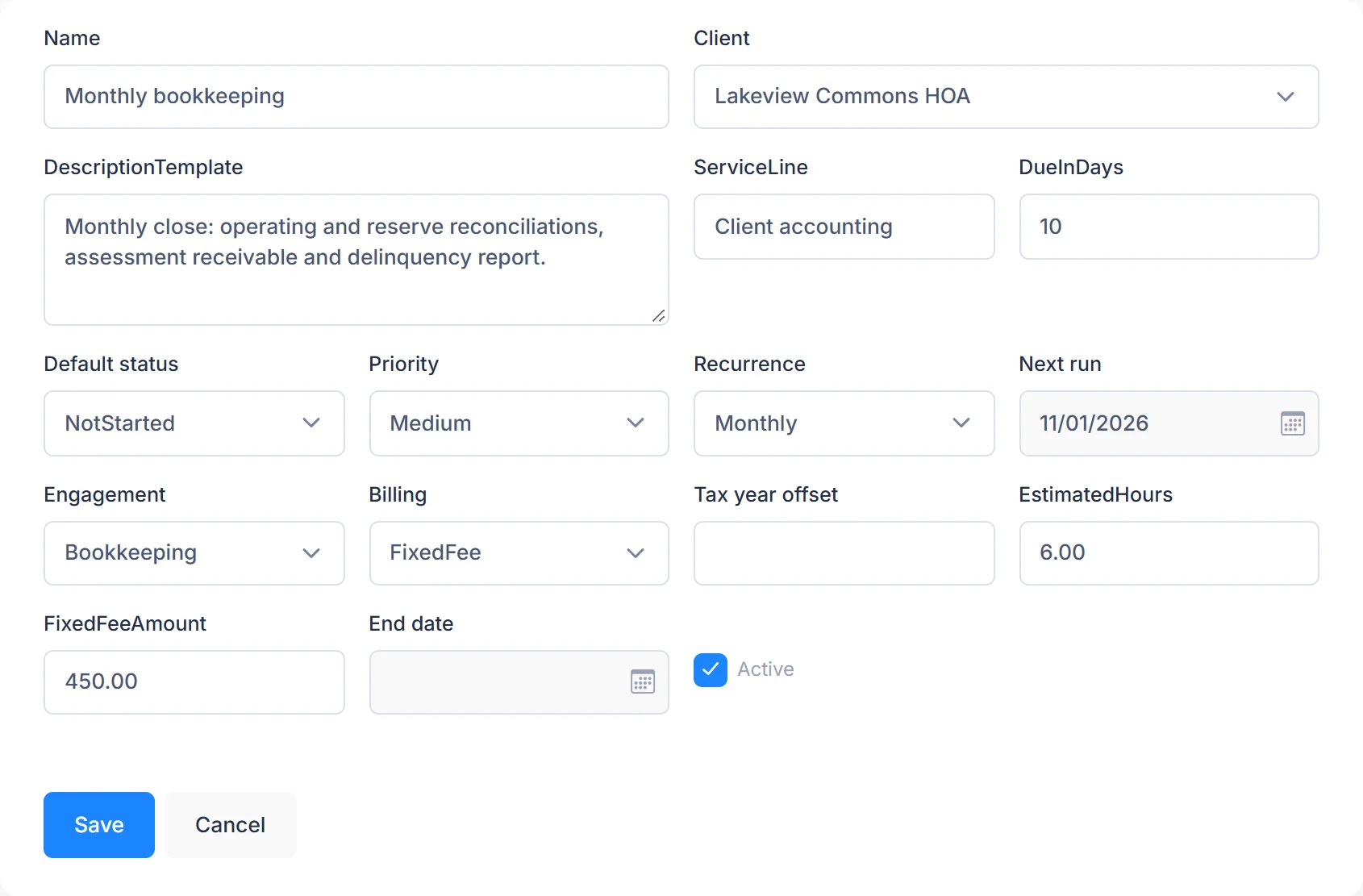Screen dimensions: 1363x896
Task: Uncheck the Active checkbox
Action: click(710, 669)
